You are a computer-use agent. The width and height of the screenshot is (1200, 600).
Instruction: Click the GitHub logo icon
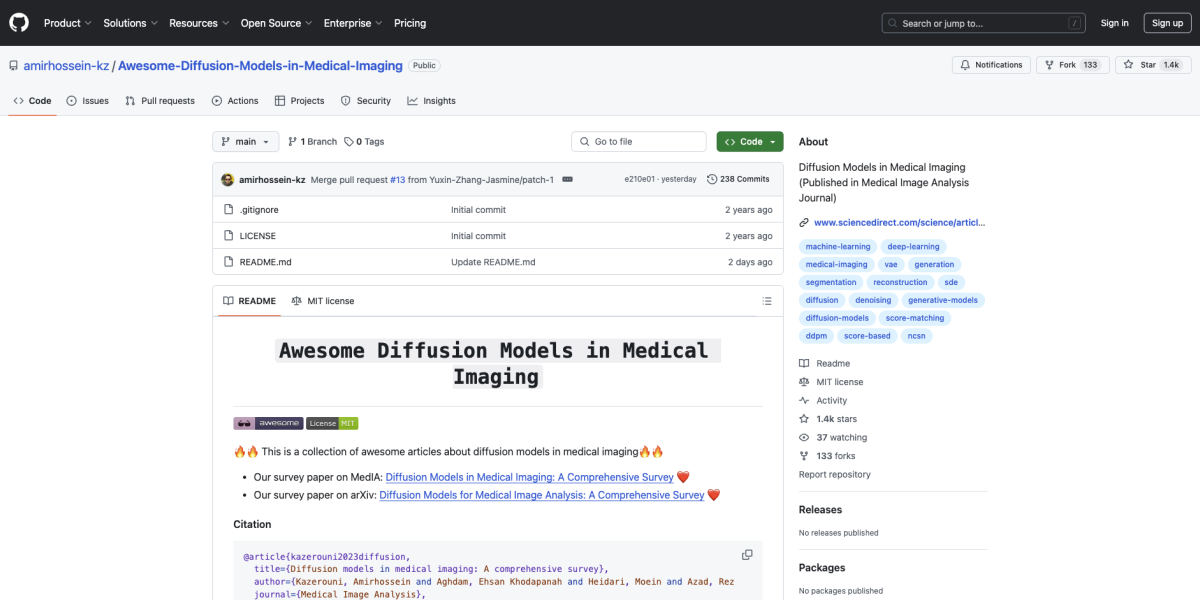[20, 22]
